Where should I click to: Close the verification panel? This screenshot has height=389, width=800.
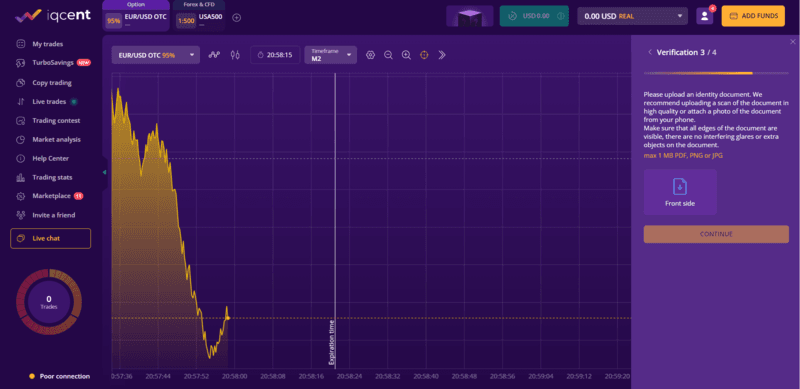(792, 41)
